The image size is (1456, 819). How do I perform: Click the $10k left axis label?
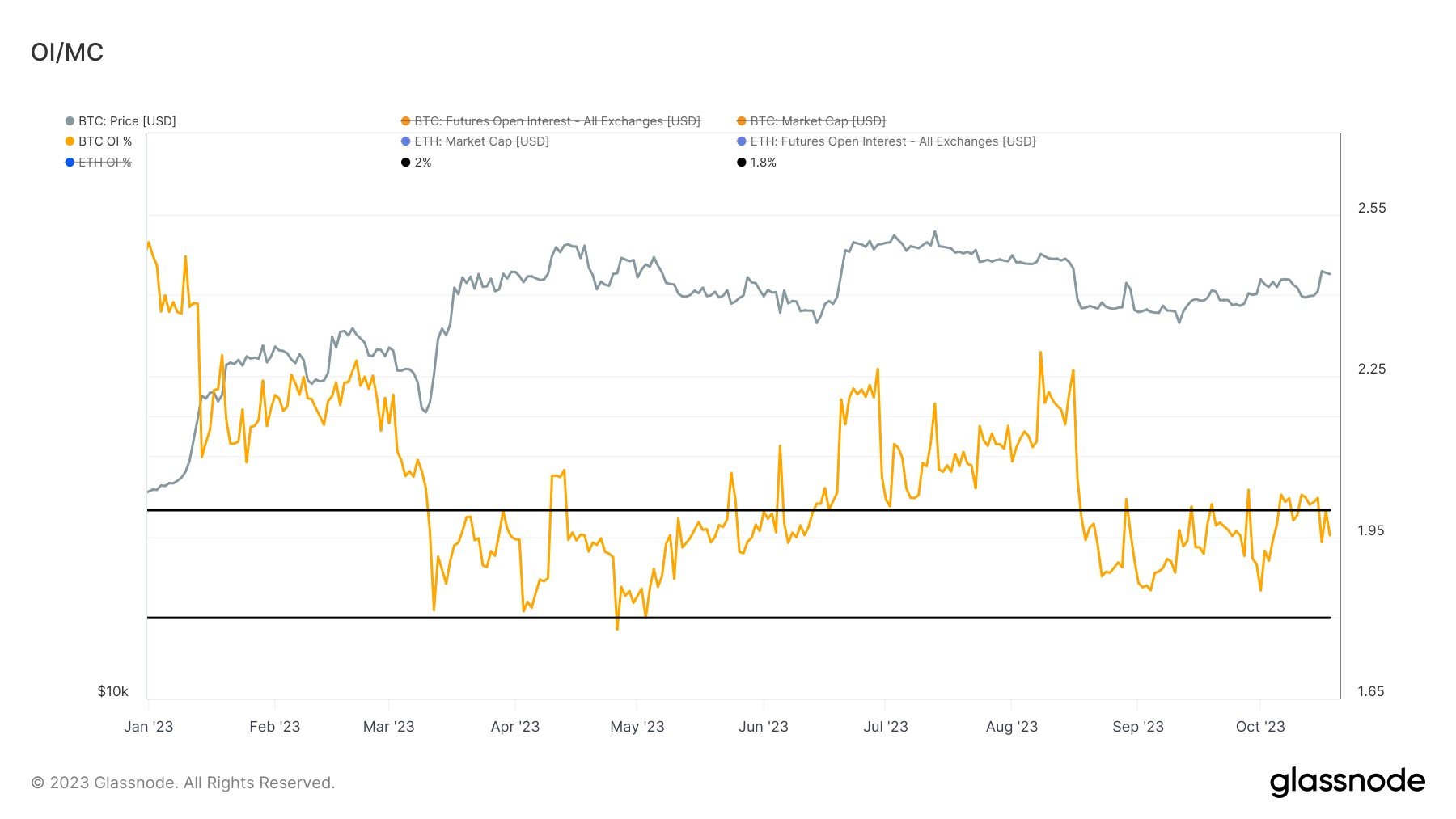tap(112, 691)
